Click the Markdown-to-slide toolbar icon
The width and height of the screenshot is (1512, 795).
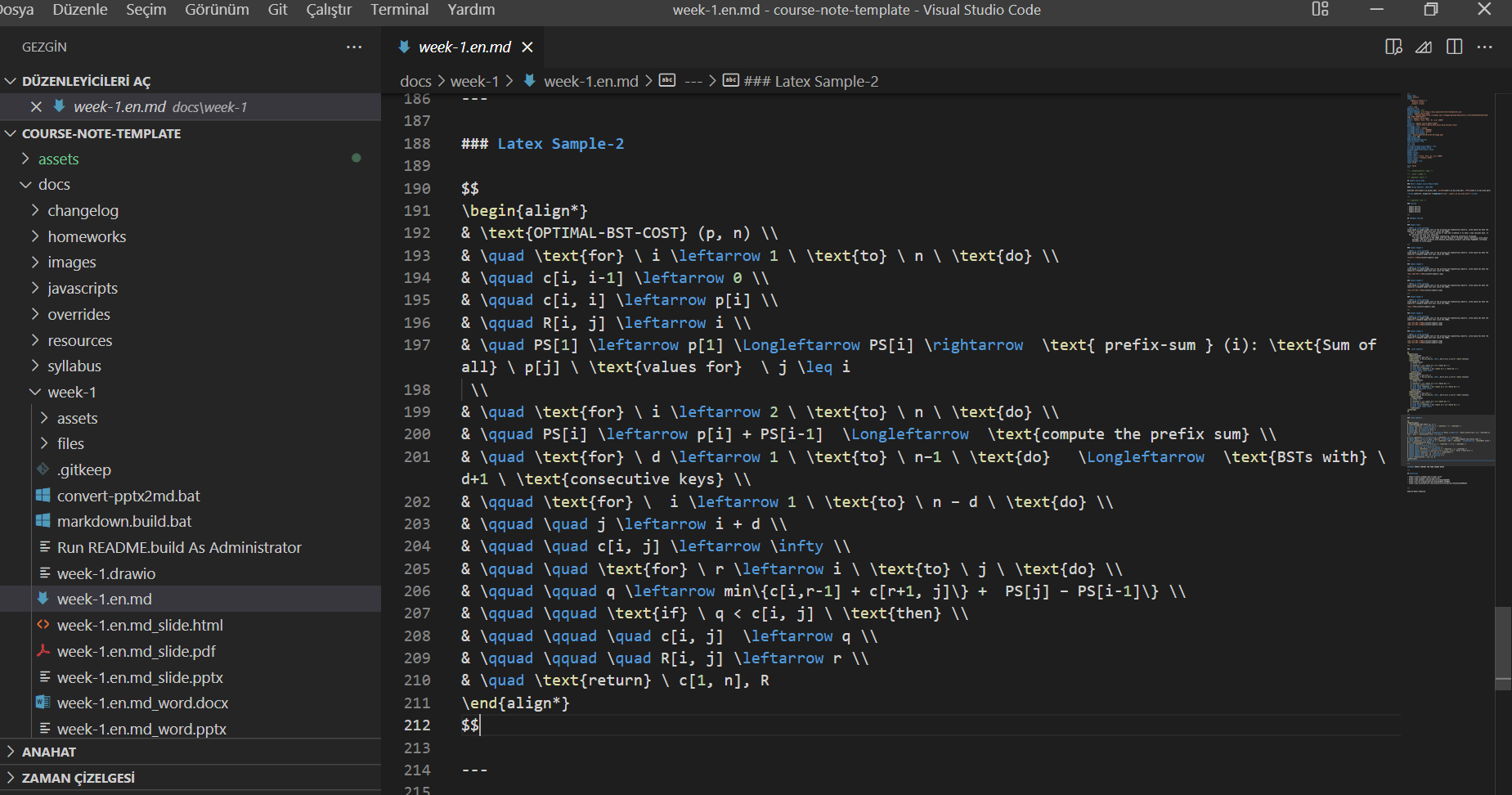coord(1424,47)
